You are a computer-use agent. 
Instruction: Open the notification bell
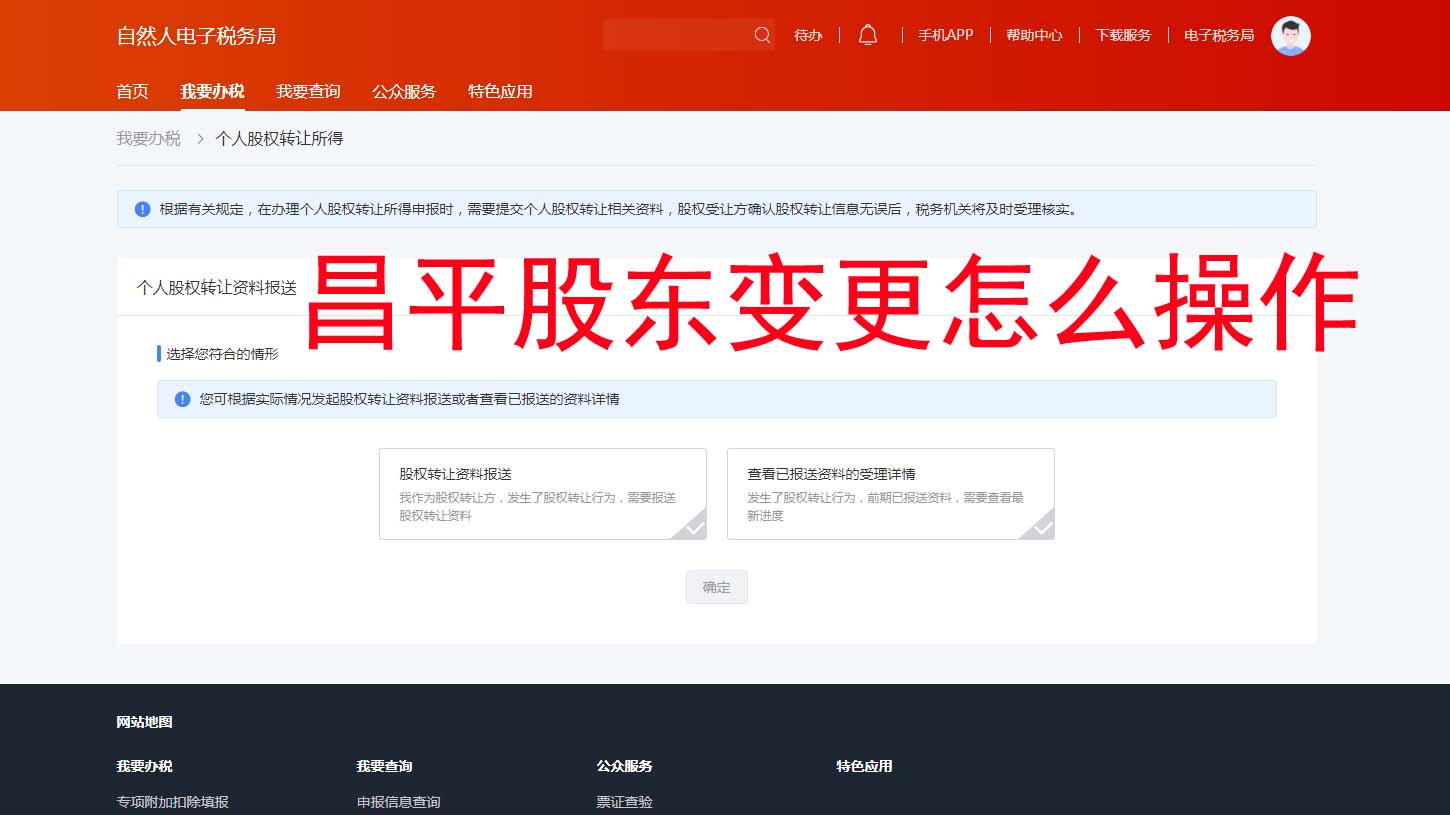(x=867, y=34)
